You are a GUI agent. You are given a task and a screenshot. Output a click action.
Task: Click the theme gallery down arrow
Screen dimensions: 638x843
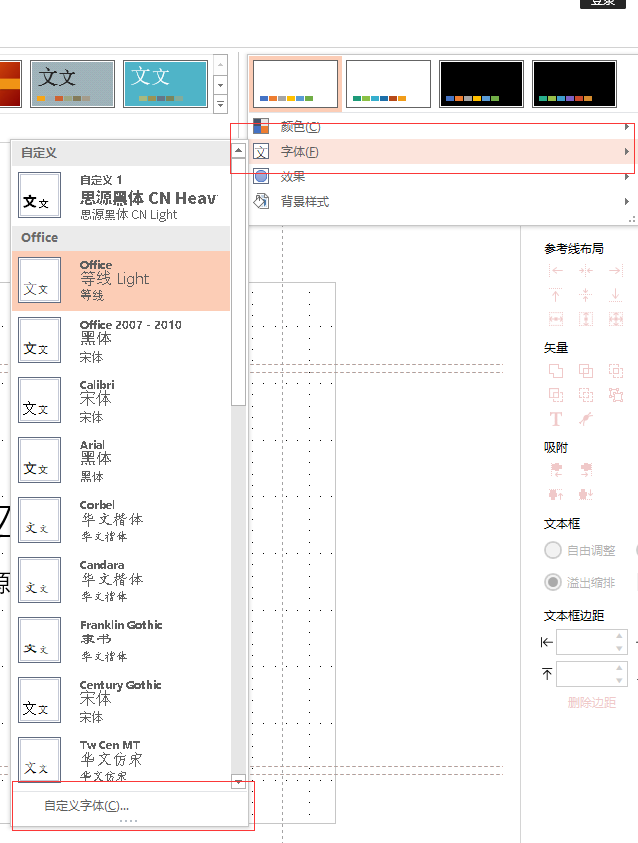tap(220, 85)
